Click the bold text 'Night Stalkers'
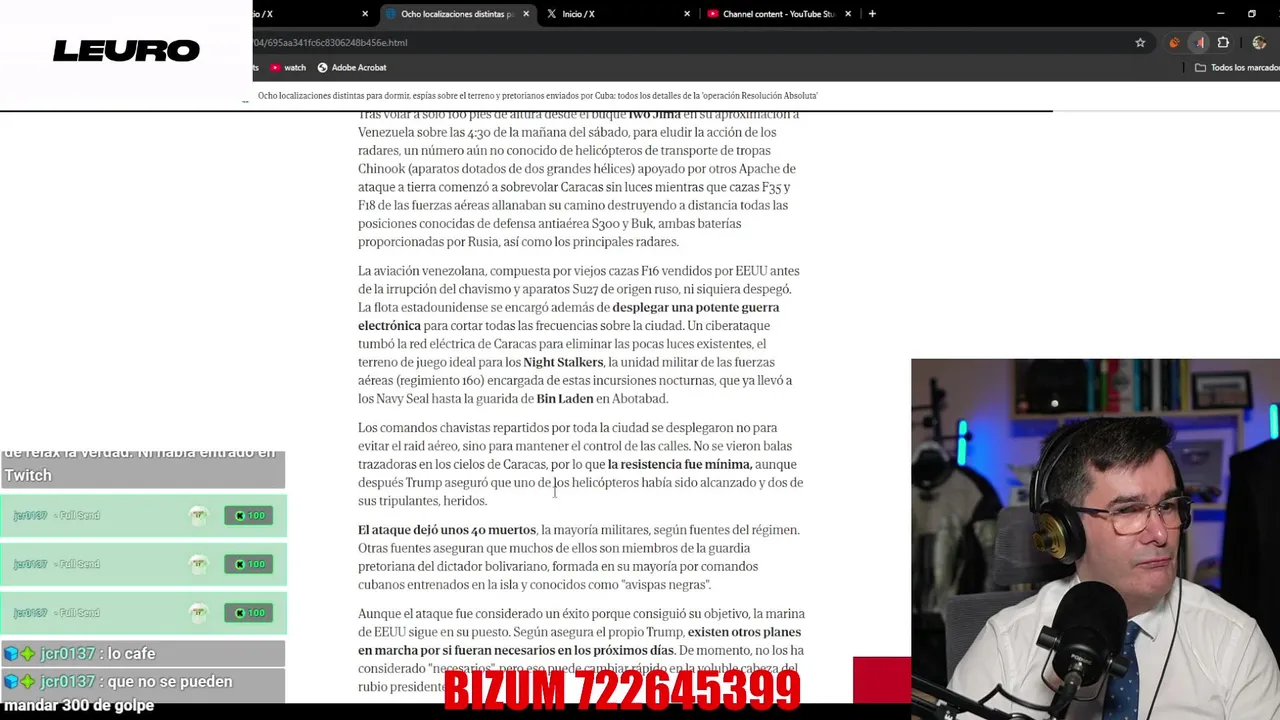Viewport: 1280px width, 720px height. (x=563, y=362)
